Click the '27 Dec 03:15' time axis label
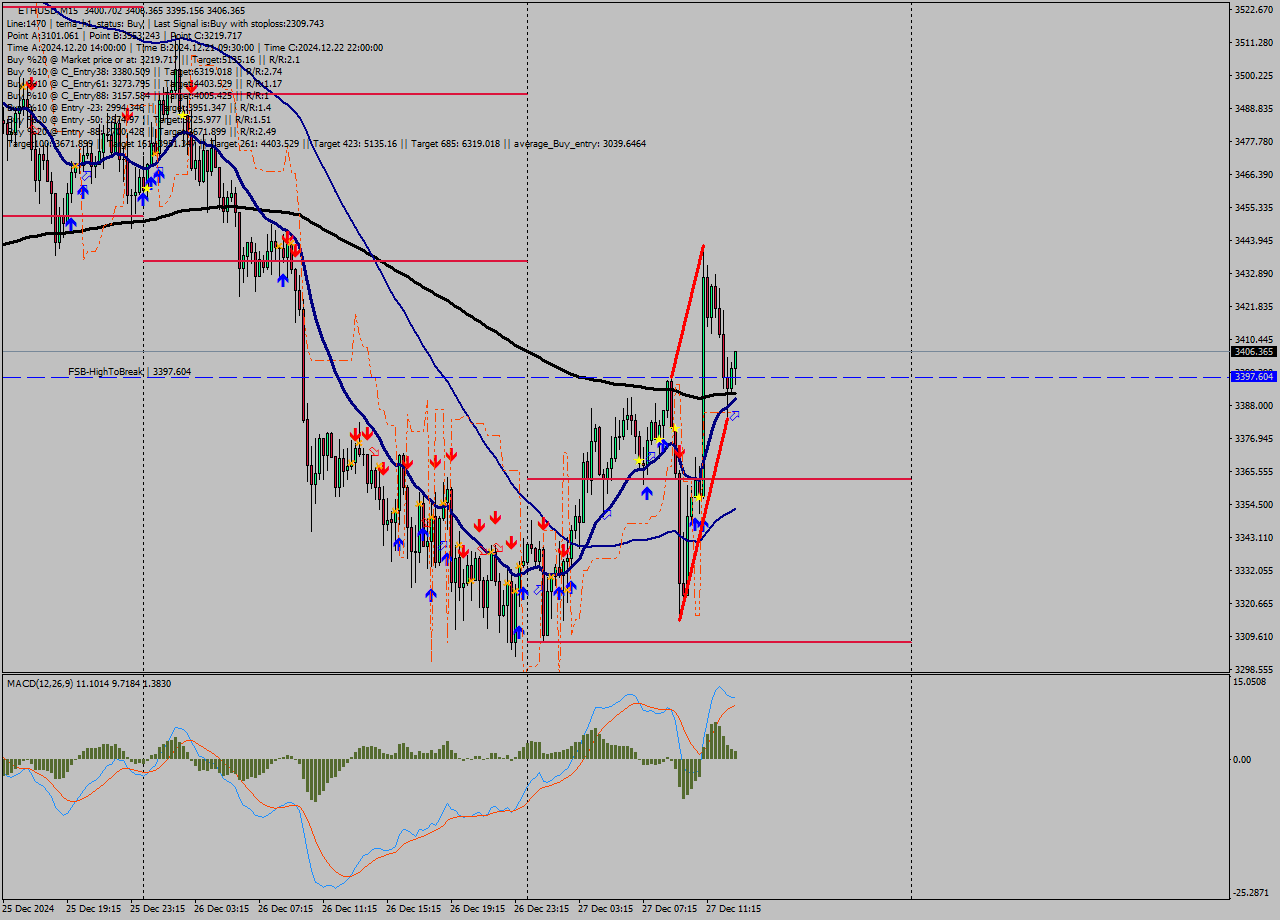Screen dimensions: 1280x920 [606, 910]
